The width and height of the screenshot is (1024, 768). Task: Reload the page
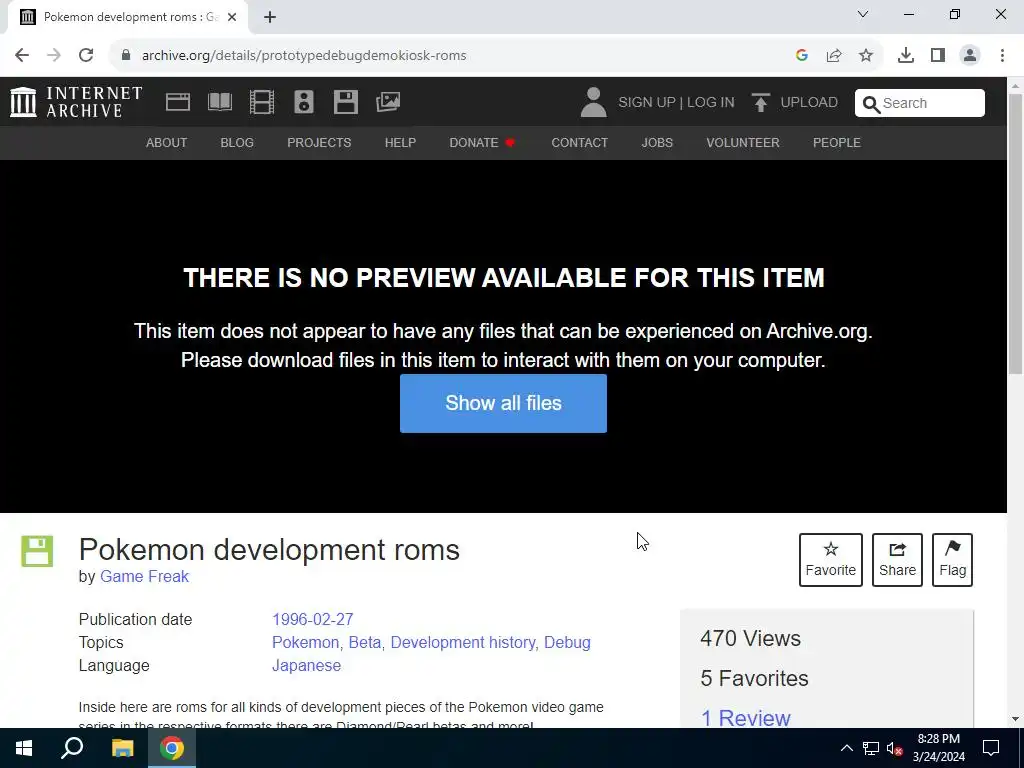pos(86,55)
